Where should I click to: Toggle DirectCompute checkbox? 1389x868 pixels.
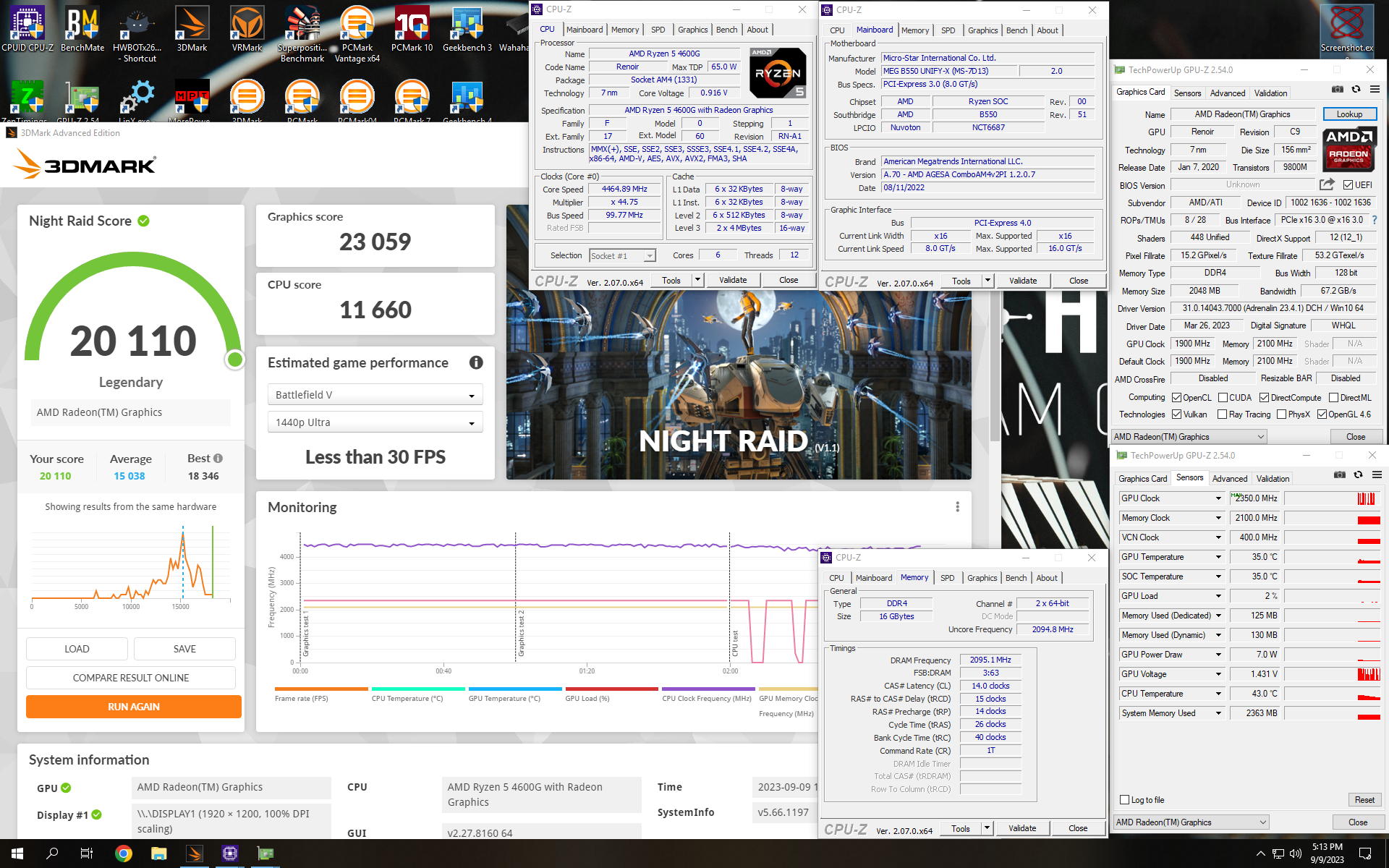point(1264,398)
